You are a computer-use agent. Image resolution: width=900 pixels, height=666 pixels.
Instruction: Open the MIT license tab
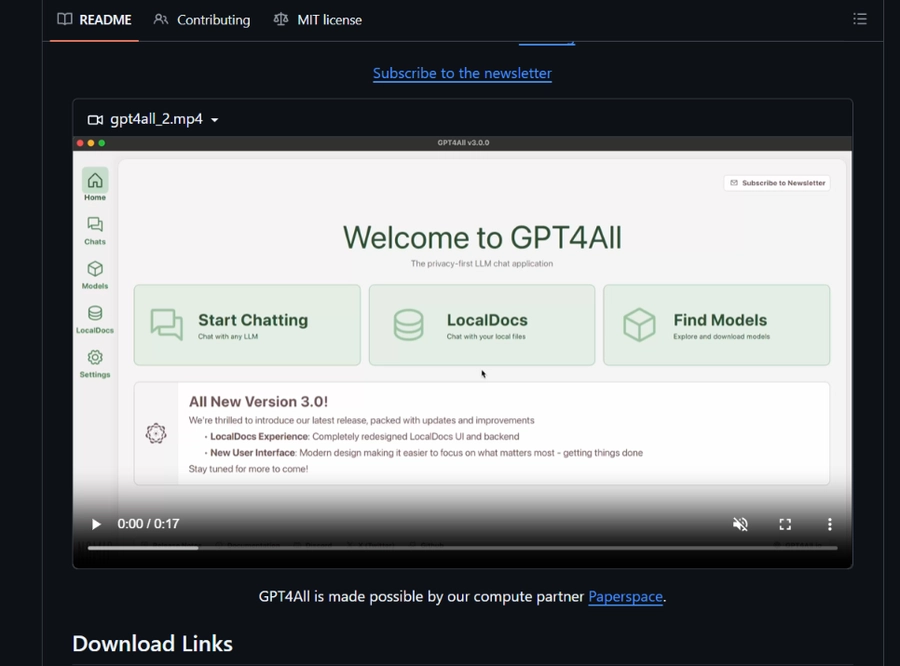[x=318, y=20]
